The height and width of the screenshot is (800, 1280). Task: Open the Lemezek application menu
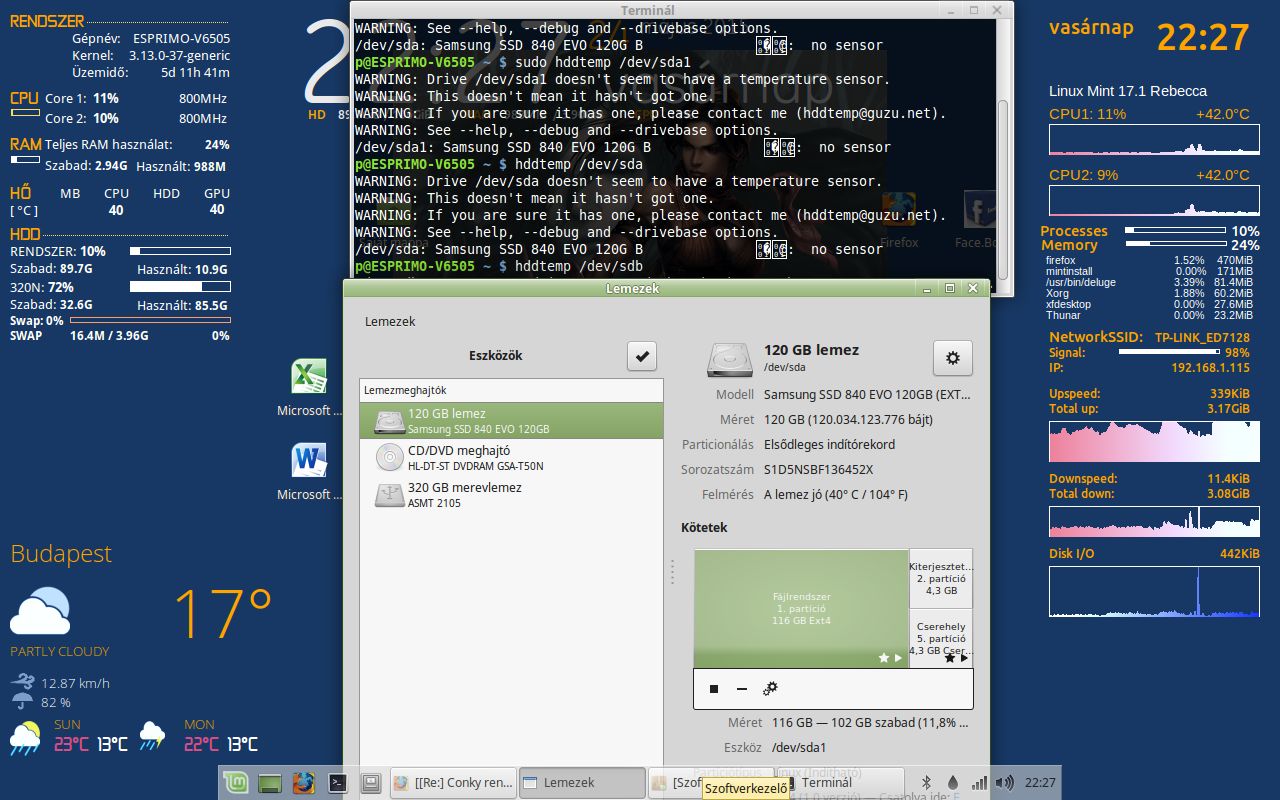tap(390, 321)
